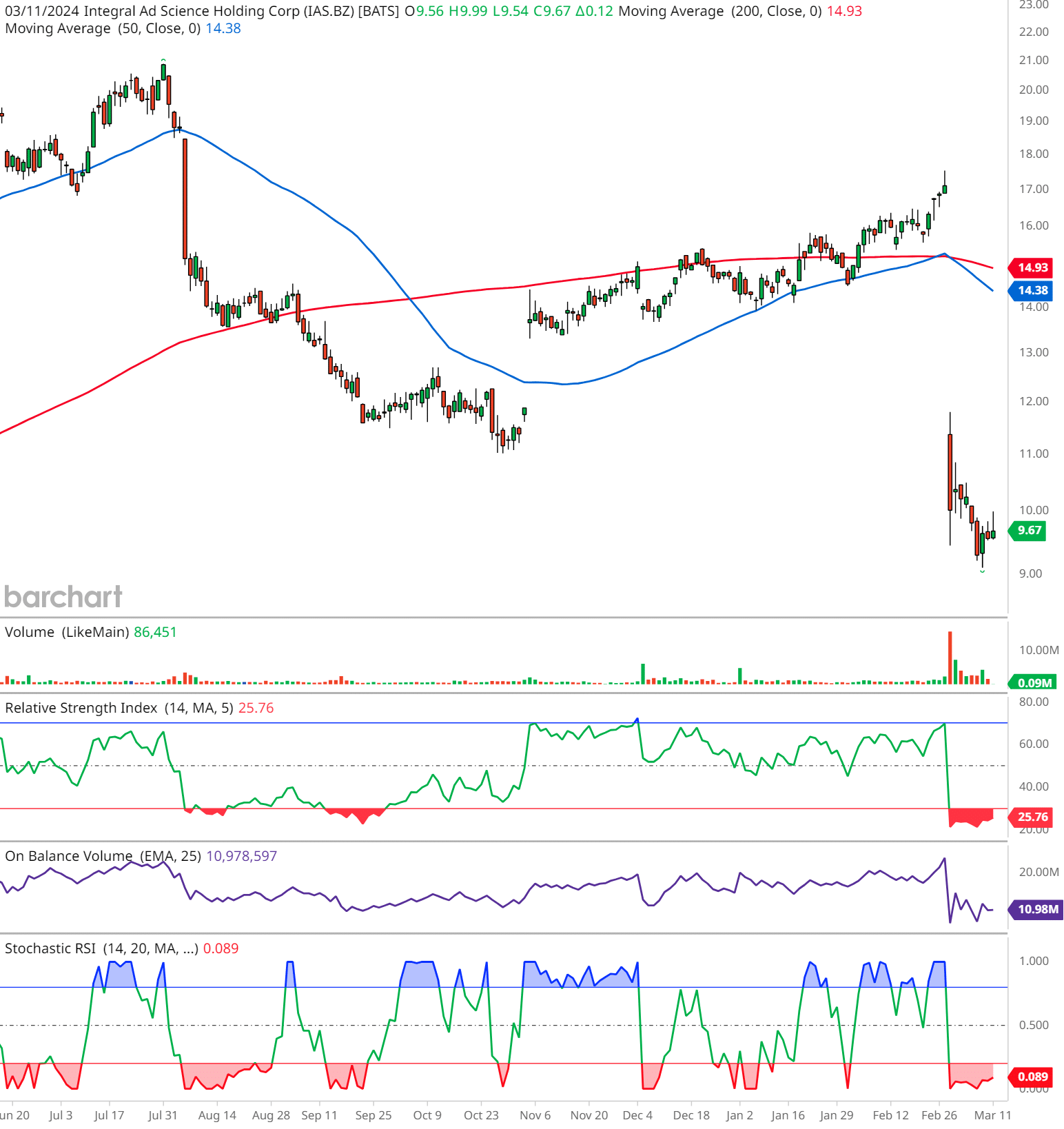The image size is (1064, 1129).
Task: Click the 9.00 price axis label
Action: [x=1030, y=573]
